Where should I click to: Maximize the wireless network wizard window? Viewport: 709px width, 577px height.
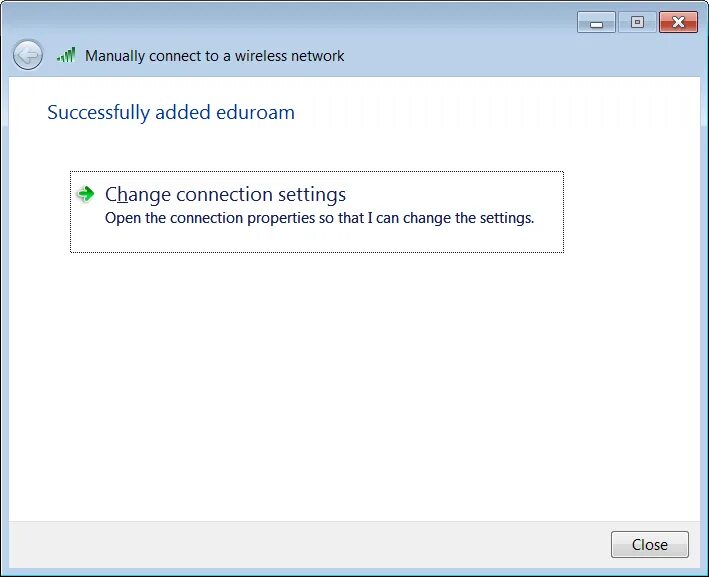(637, 22)
